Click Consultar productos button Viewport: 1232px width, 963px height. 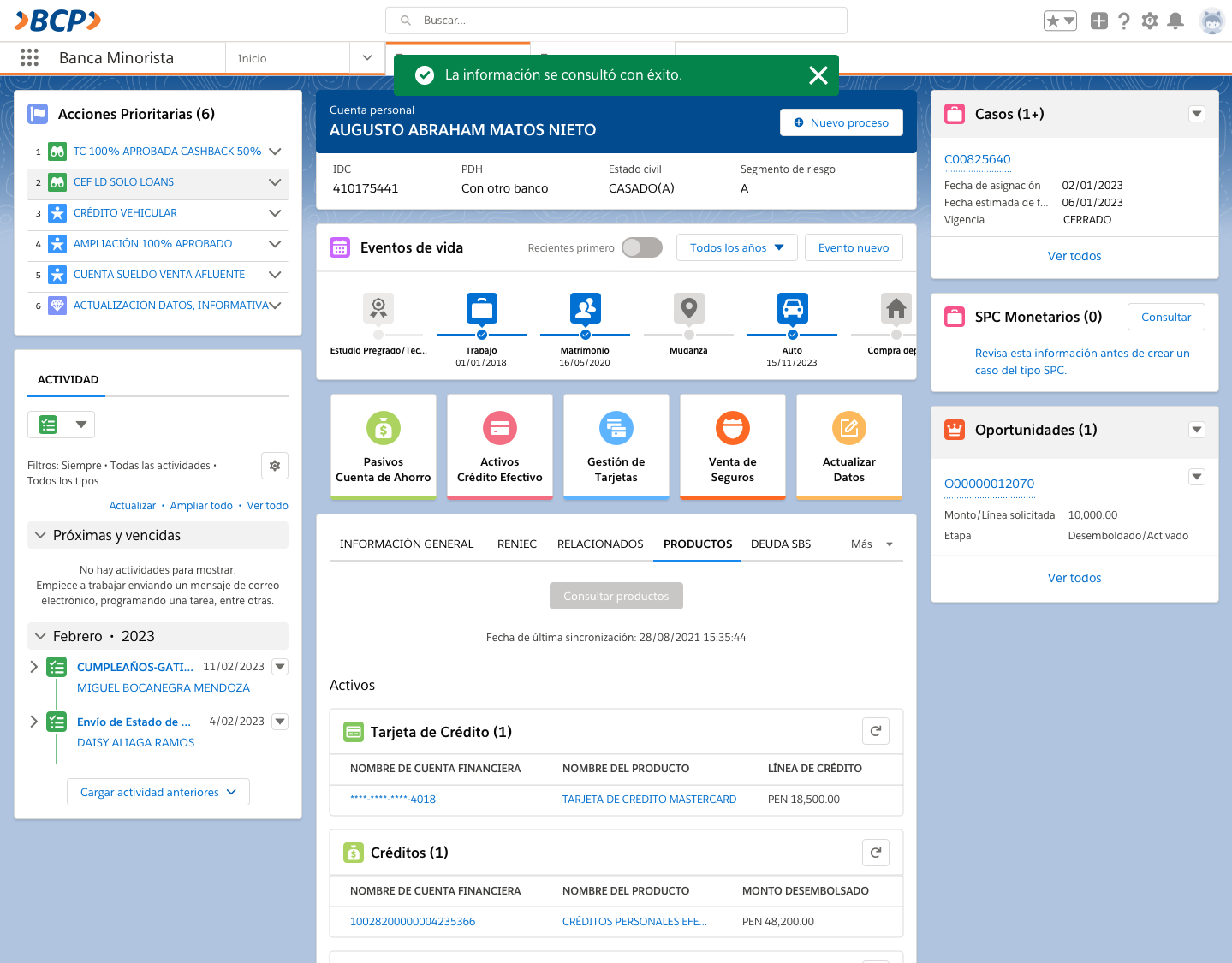click(616, 596)
